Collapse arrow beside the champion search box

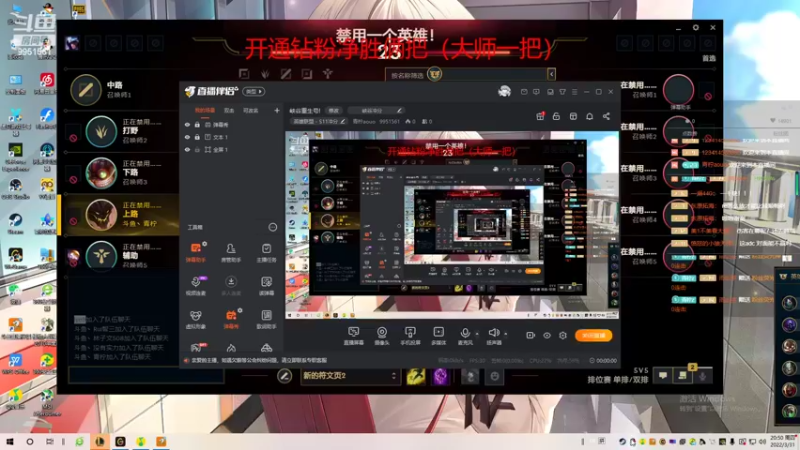552,74
